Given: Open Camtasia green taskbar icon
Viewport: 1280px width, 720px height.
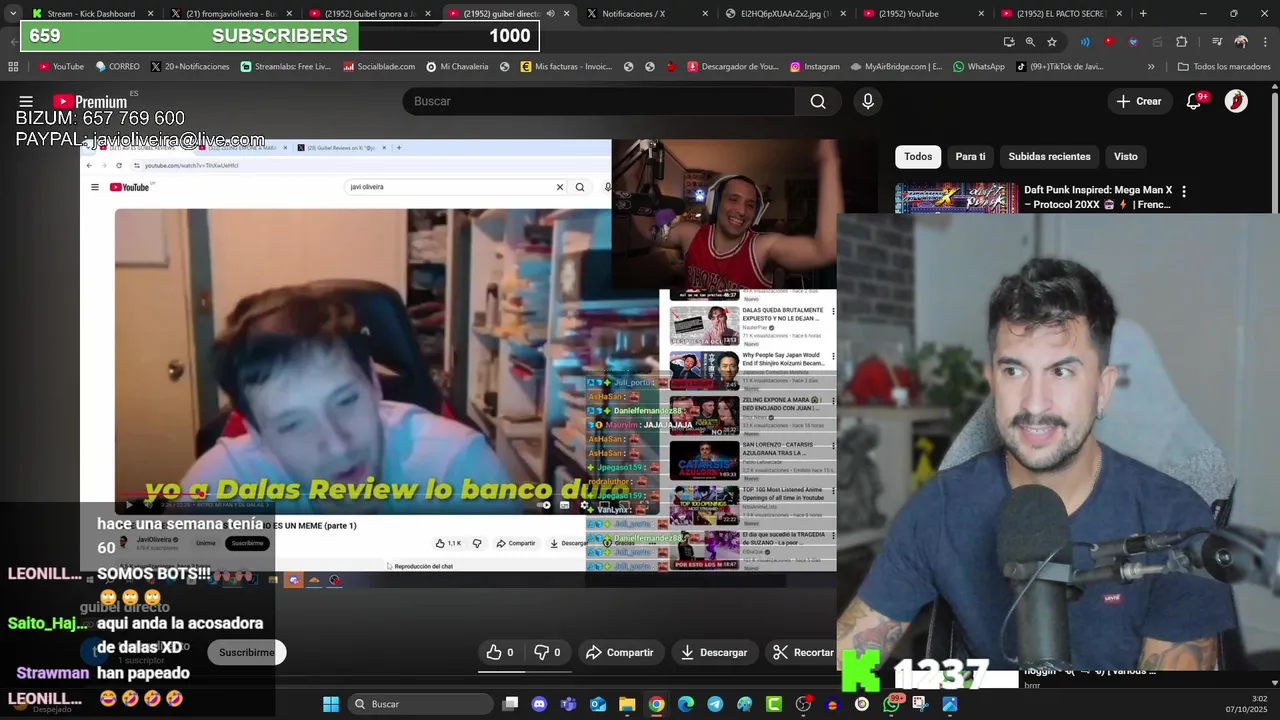Looking at the screenshot, I should (x=774, y=704).
